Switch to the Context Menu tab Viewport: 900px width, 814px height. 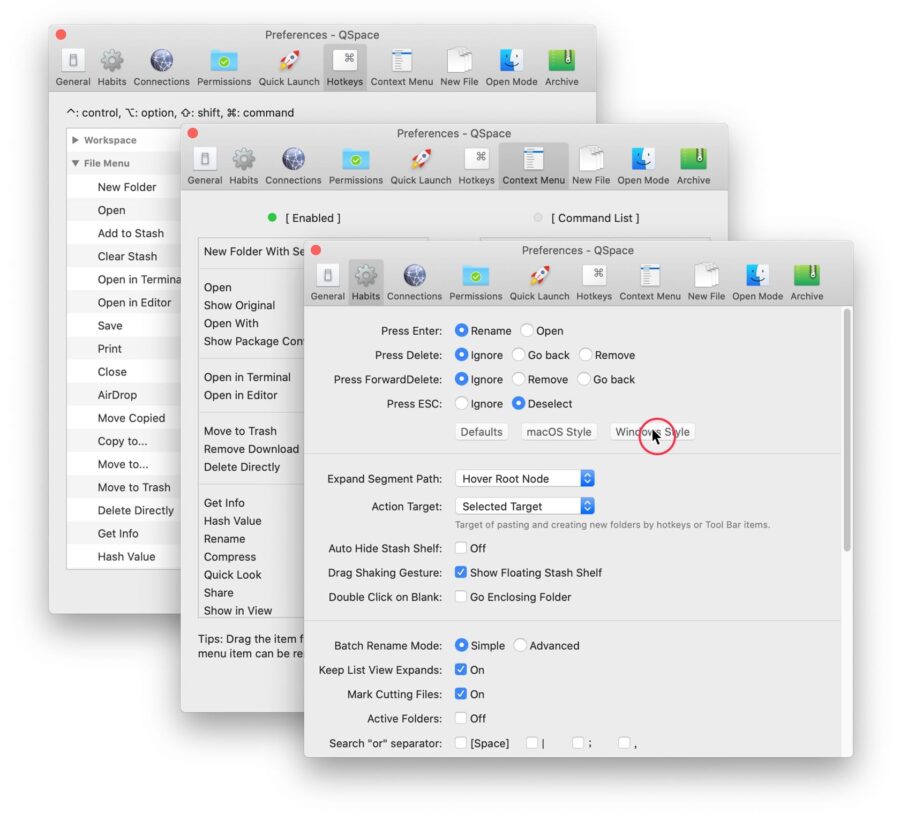pyautogui.click(x=534, y=163)
